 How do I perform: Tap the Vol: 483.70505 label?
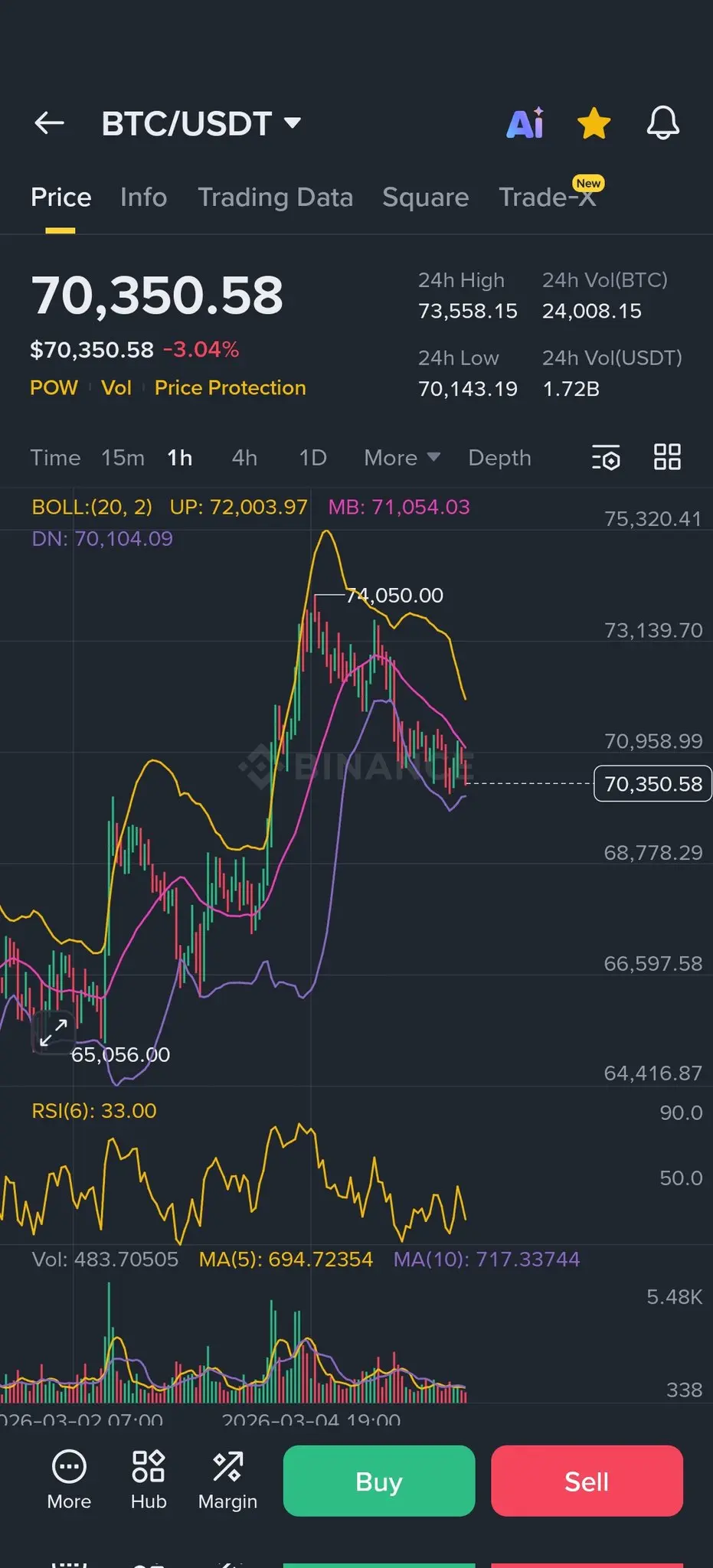tap(105, 1259)
